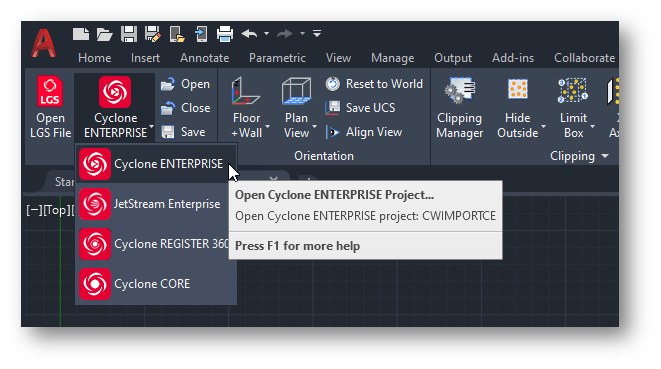Expand the Cyclone ENTERPRISE ribbon dropdown arrow
This screenshot has height=369, width=661.
point(151,126)
